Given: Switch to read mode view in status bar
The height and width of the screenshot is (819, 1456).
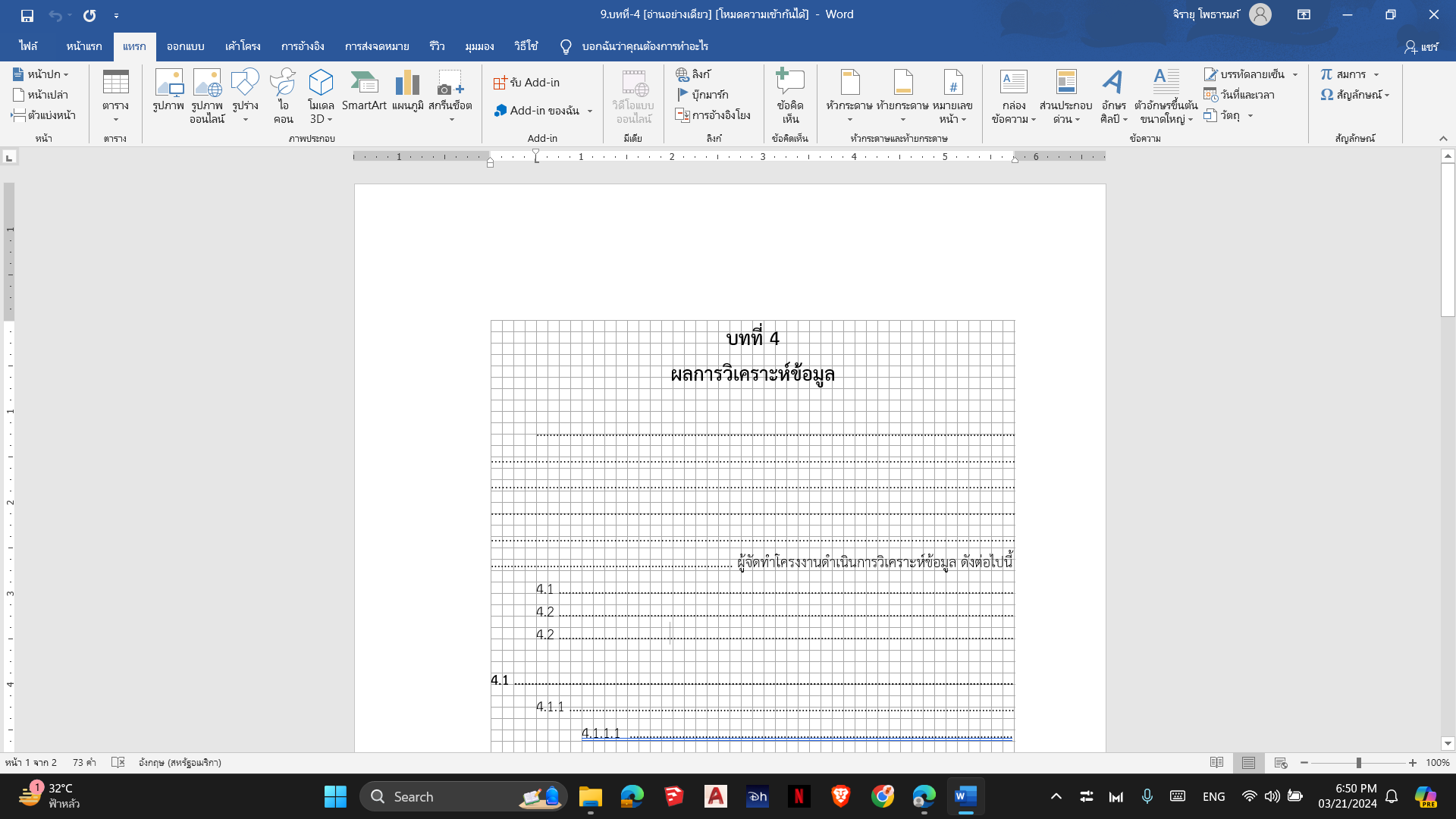Looking at the screenshot, I should (1216, 763).
